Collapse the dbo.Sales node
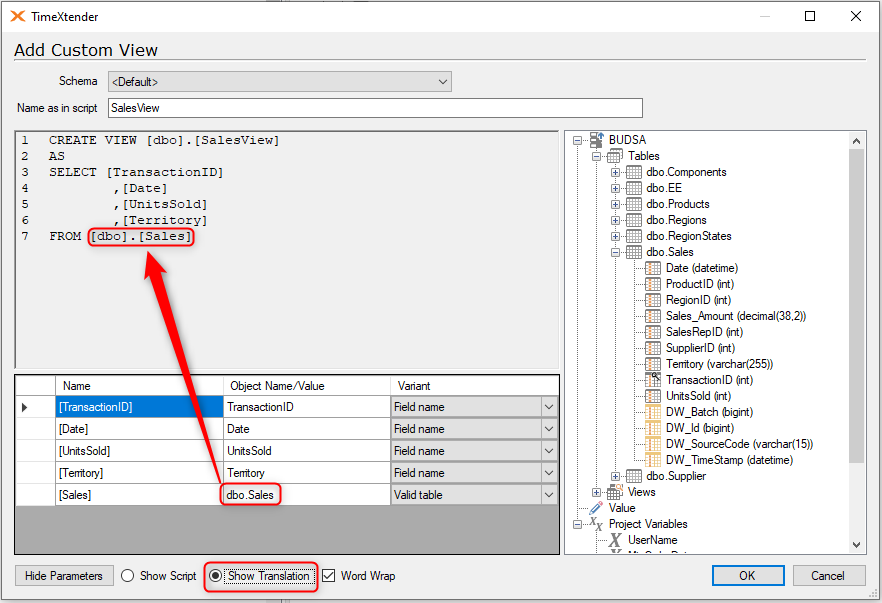Screen dimensions: 882x603 (615, 253)
